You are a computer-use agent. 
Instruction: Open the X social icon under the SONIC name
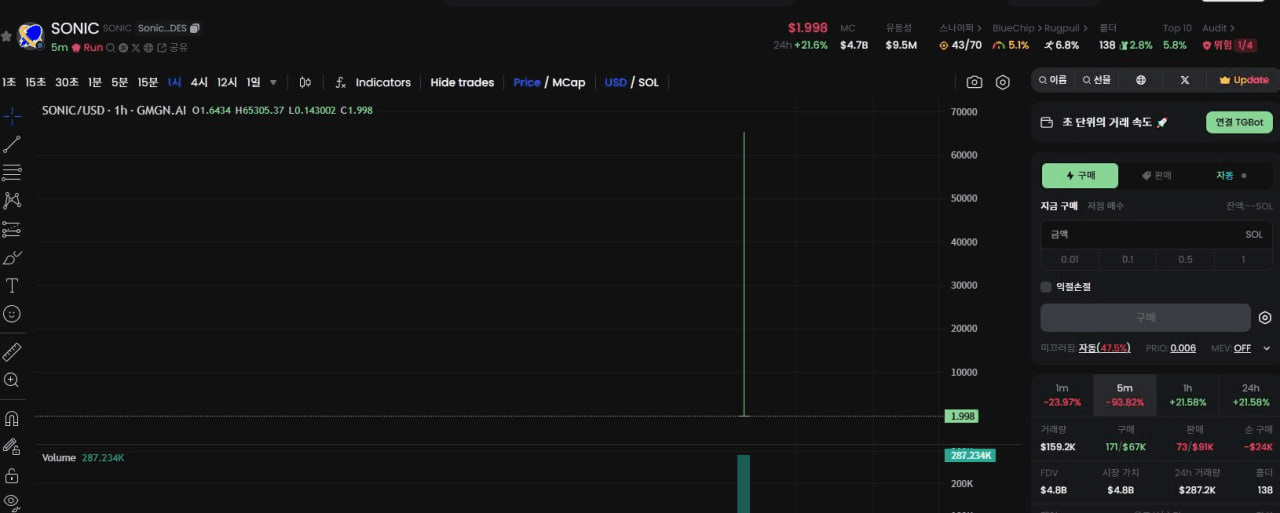[136, 47]
